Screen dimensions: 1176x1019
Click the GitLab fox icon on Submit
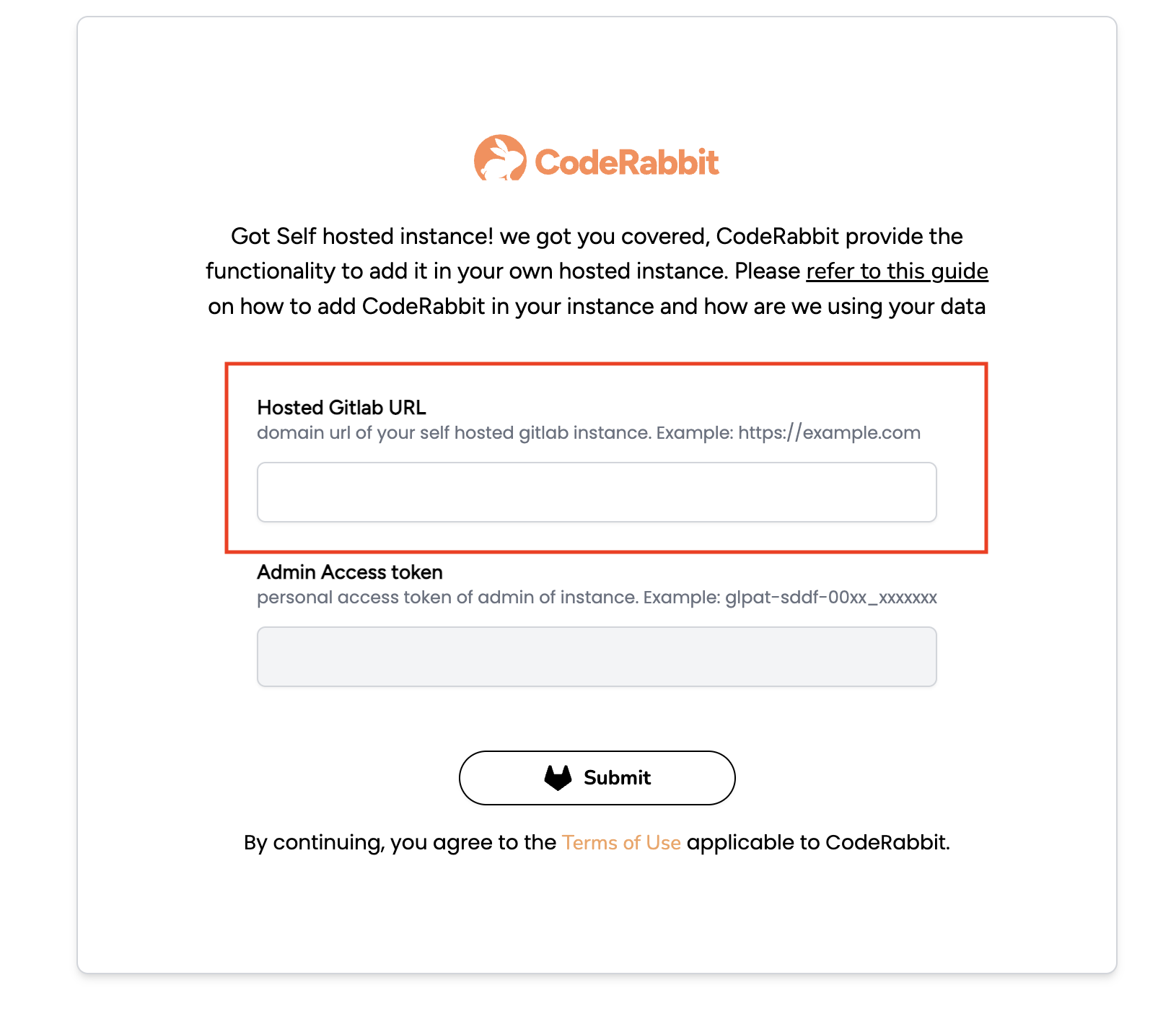(558, 778)
